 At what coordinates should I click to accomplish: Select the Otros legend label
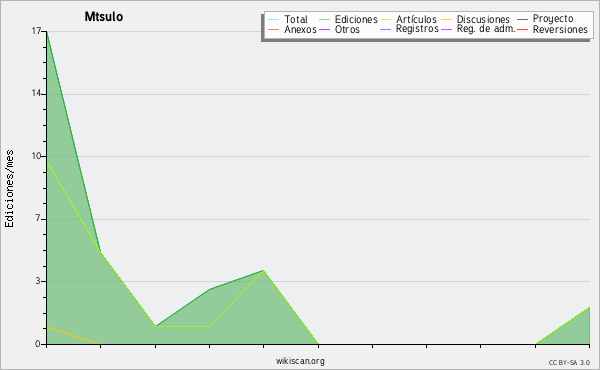pyautogui.click(x=347, y=29)
